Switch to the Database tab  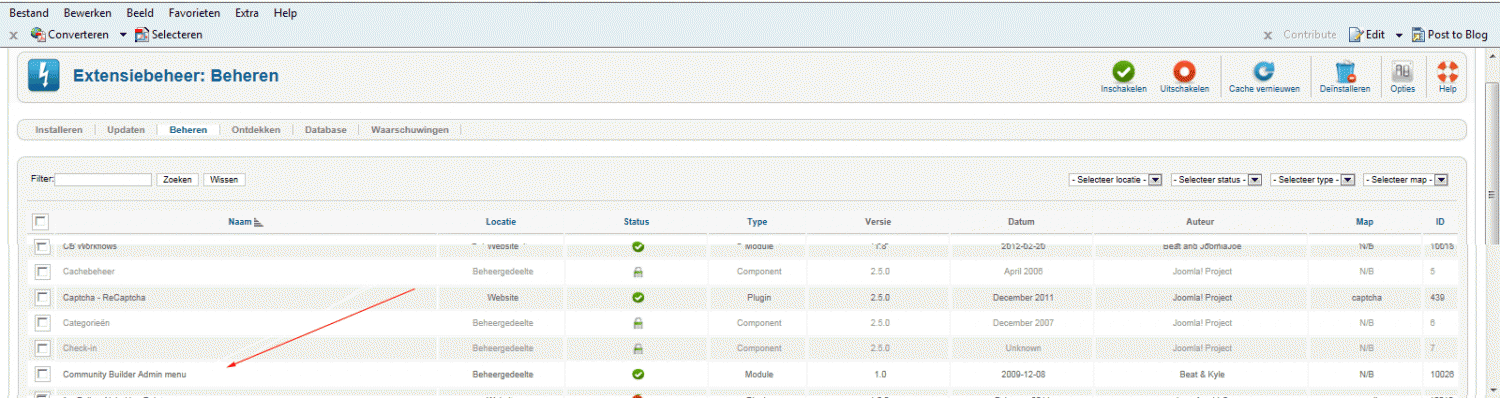coord(326,130)
